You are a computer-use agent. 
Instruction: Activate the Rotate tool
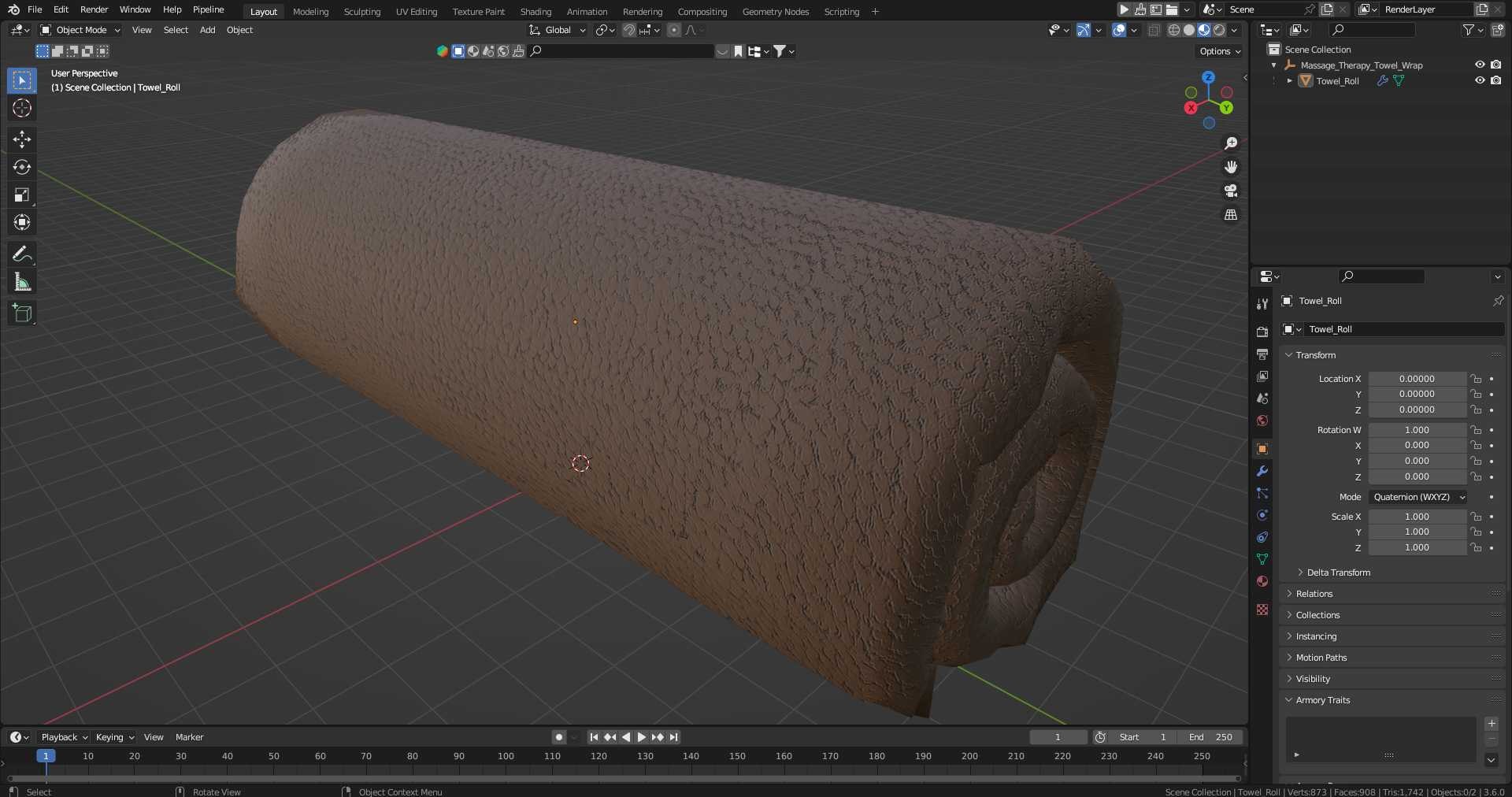[22, 167]
